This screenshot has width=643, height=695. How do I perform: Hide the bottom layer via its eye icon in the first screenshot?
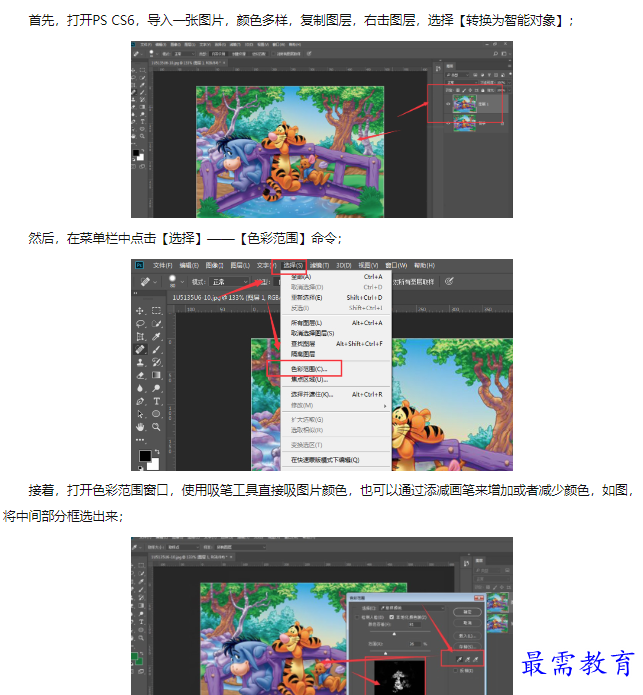click(448, 123)
